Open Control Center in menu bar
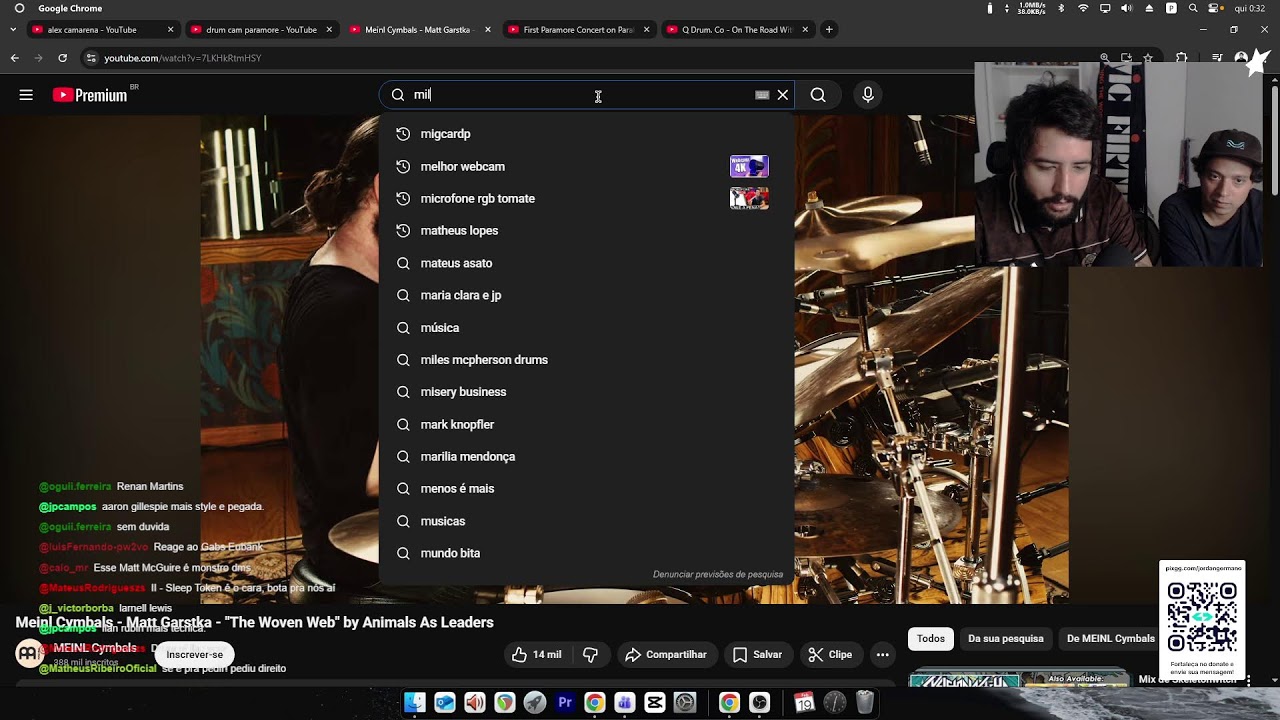 (x=1215, y=8)
